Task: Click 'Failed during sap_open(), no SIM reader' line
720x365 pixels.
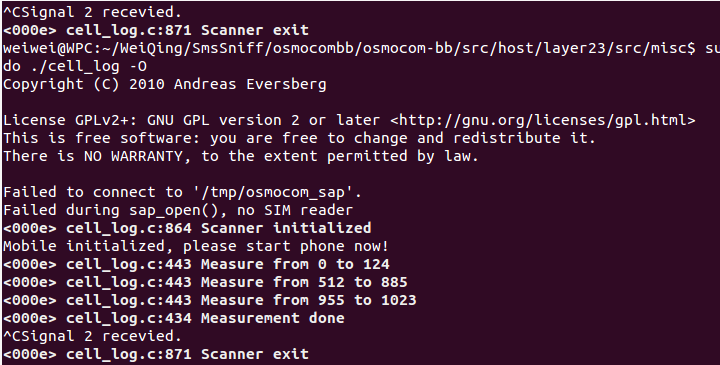Action: 178,210
